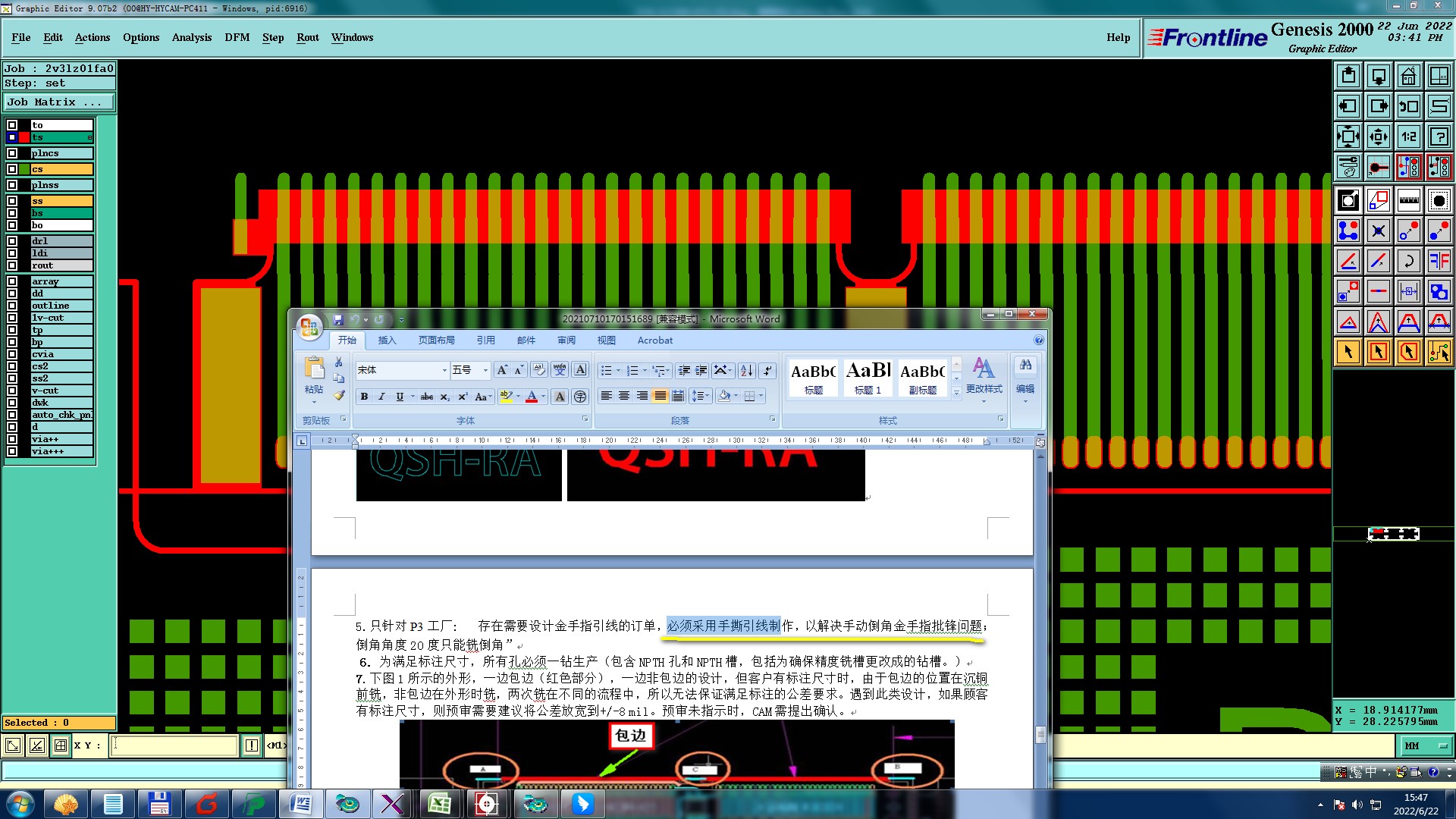Expand the highlight color dropdown arrow

click(x=518, y=396)
